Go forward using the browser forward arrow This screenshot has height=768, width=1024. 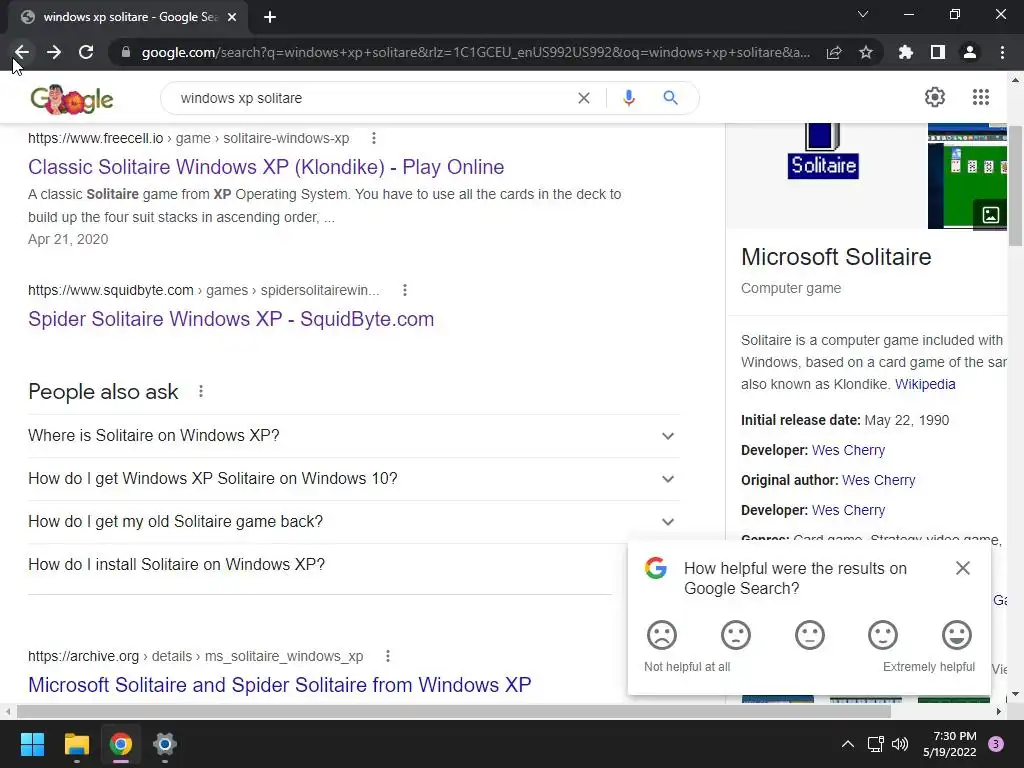(54, 52)
